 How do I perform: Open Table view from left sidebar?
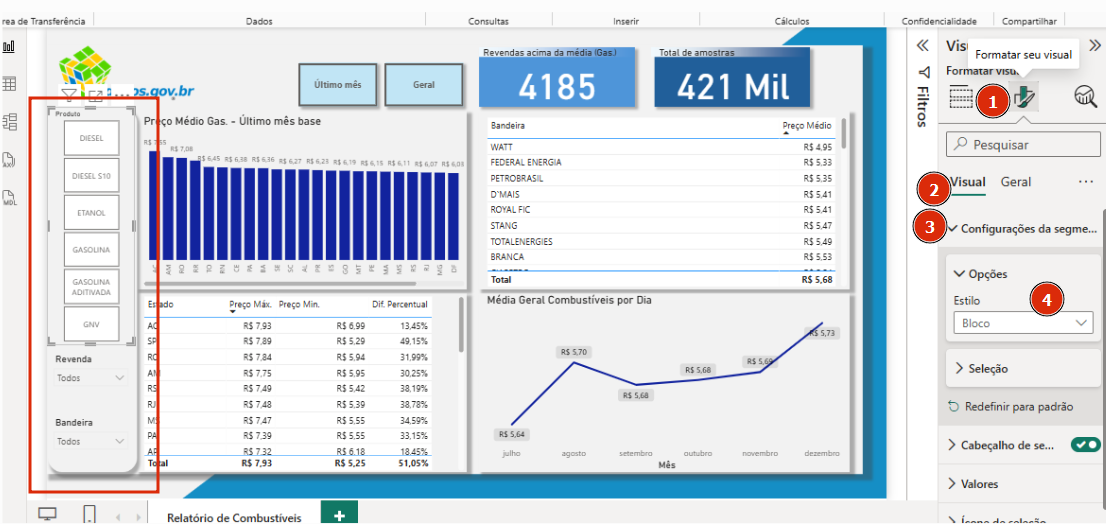(x=9, y=85)
